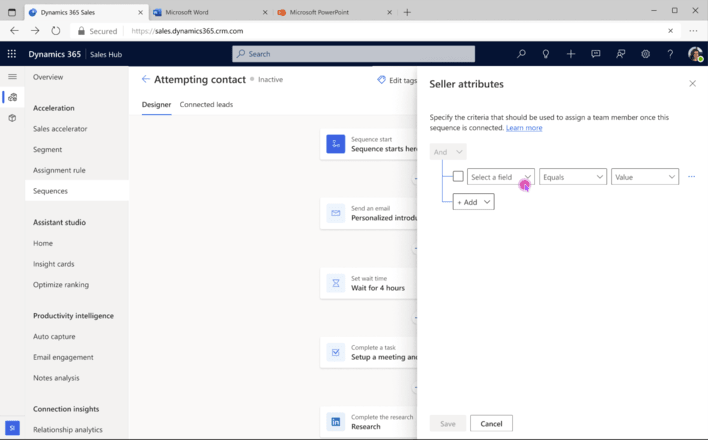This screenshot has width=708, height=440.
Task: Select the cube sidebar icon
Action: click(x=12, y=118)
